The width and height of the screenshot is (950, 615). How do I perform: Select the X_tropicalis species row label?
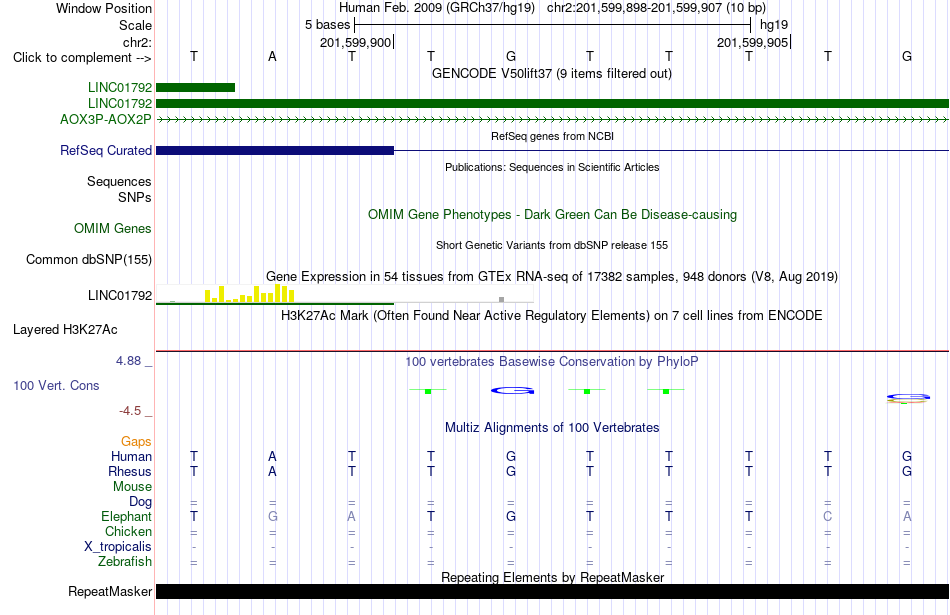(x=118, y=547)
